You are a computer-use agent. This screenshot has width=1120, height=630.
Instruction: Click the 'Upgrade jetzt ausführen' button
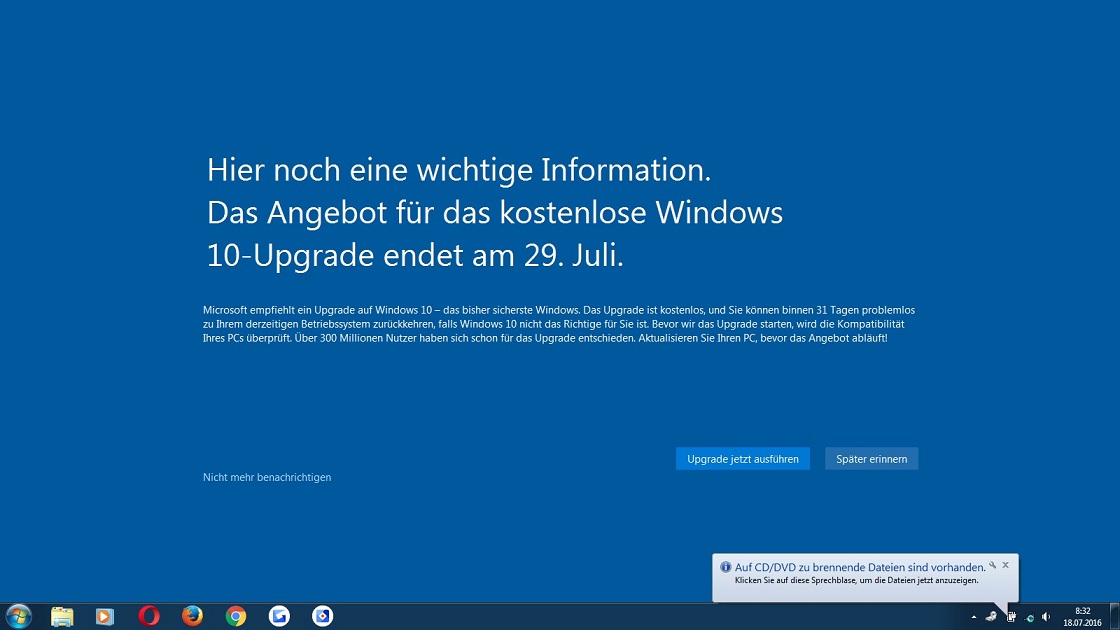(743, 459)
